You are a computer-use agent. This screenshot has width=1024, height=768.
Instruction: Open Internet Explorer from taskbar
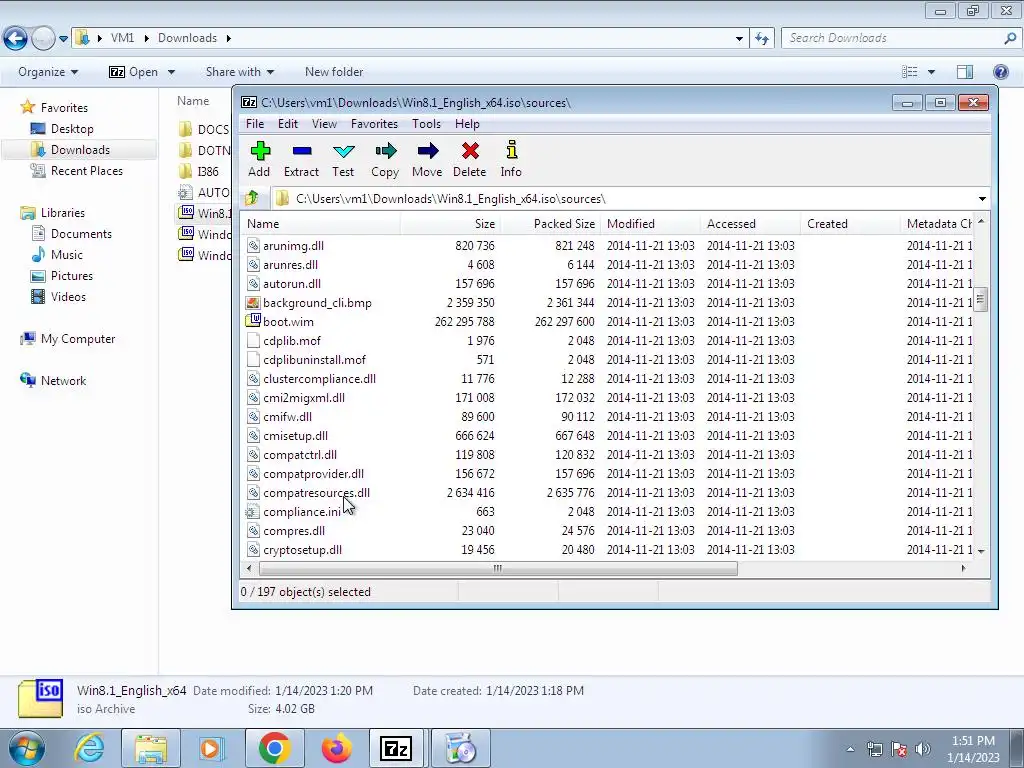[90, 748]
